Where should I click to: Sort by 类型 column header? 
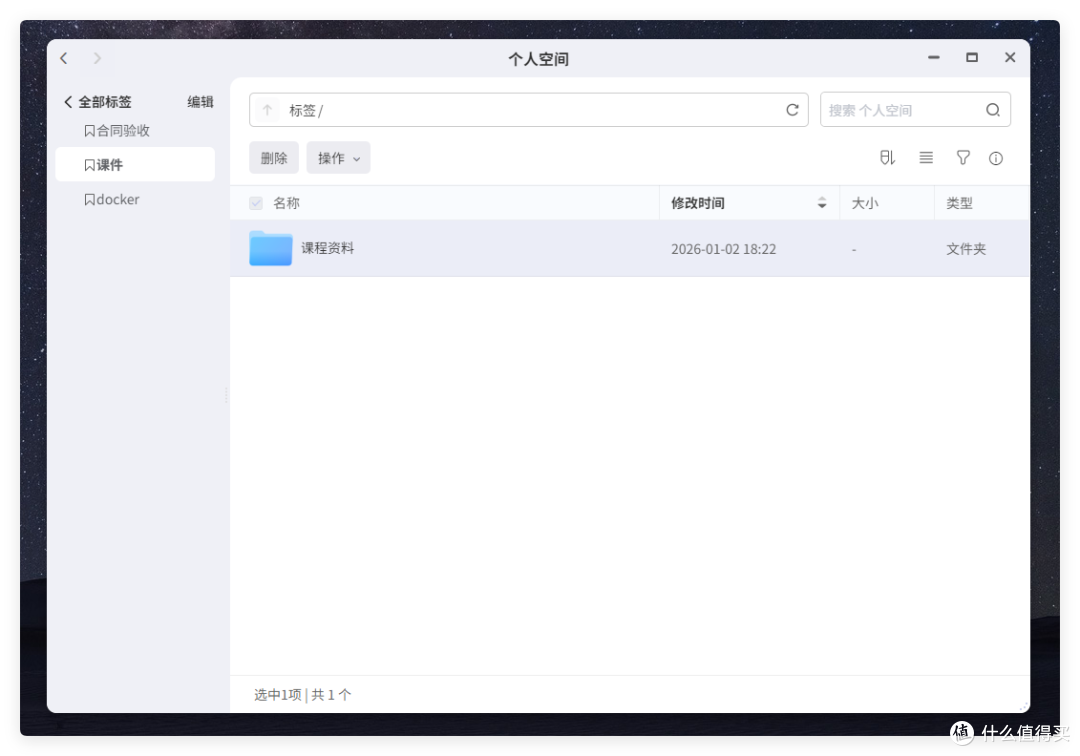(959, 203)
